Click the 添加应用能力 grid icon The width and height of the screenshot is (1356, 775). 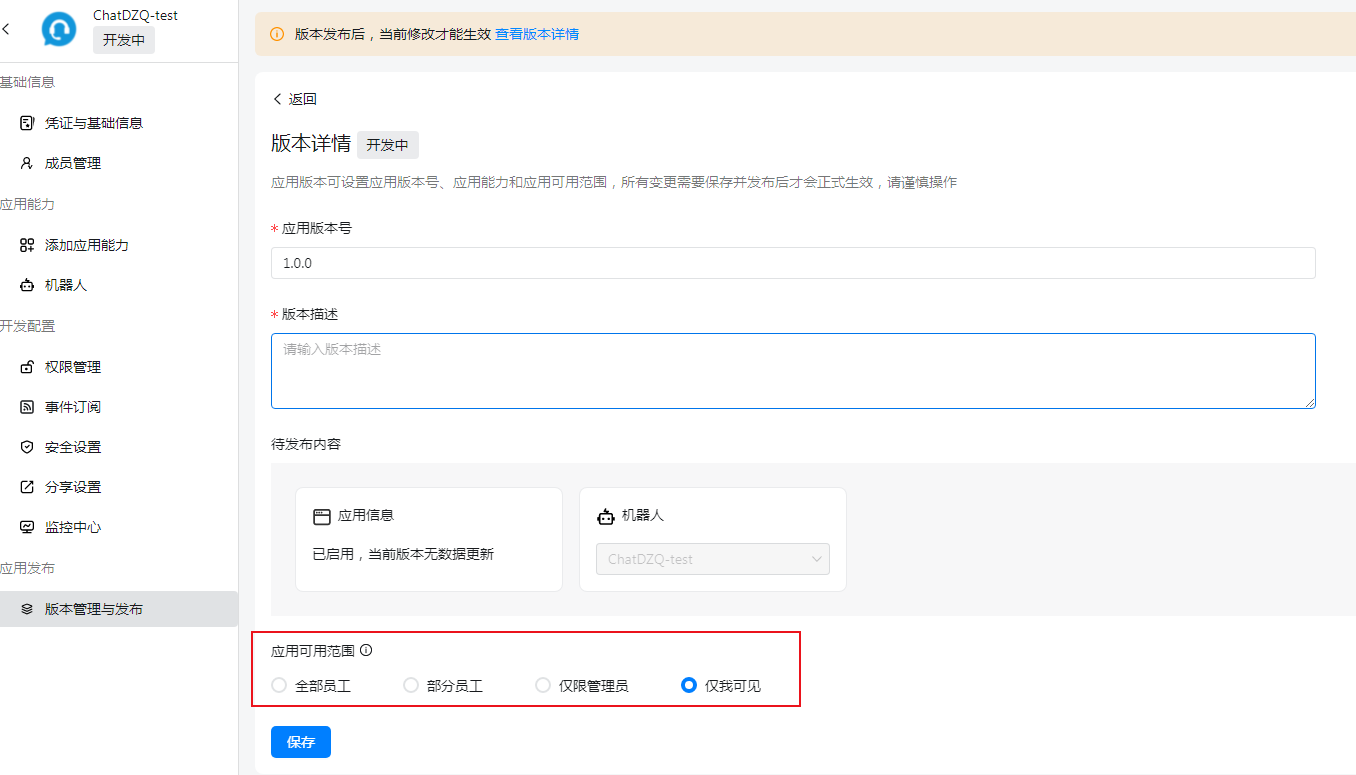tap(27, 245)
